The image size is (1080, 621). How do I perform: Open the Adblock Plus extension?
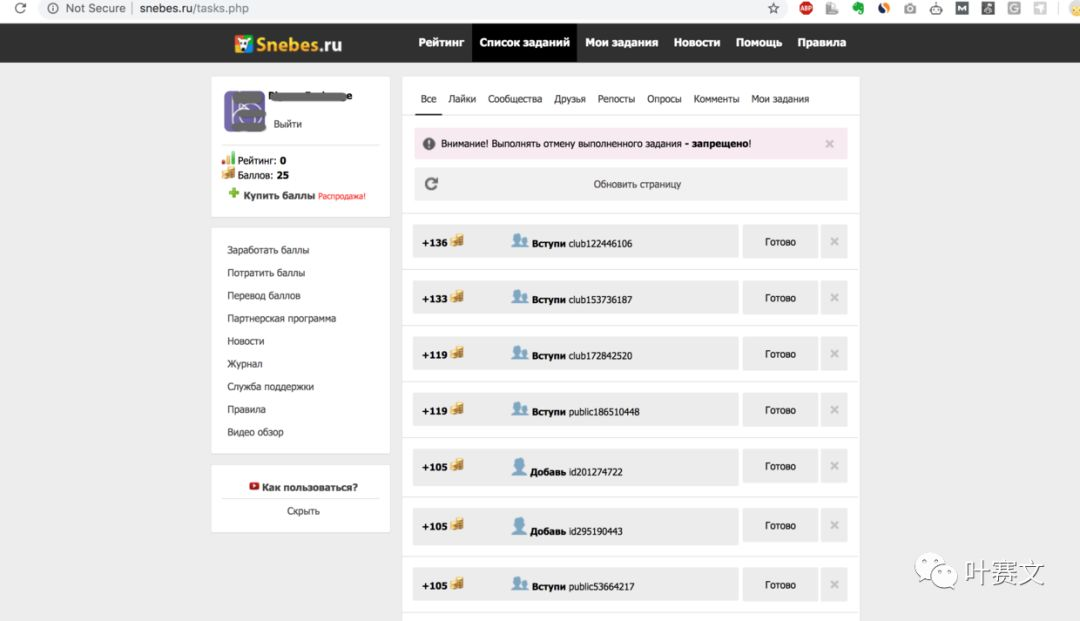[806, 9]
